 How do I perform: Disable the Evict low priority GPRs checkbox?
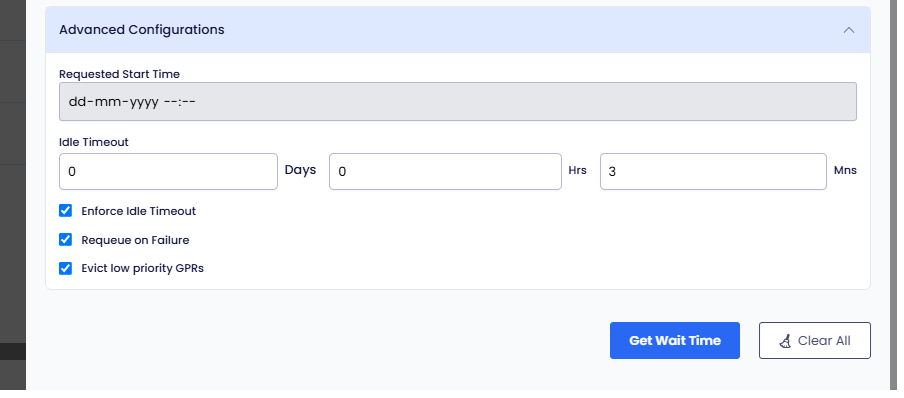pyautogui.click(x=66, y=268)
